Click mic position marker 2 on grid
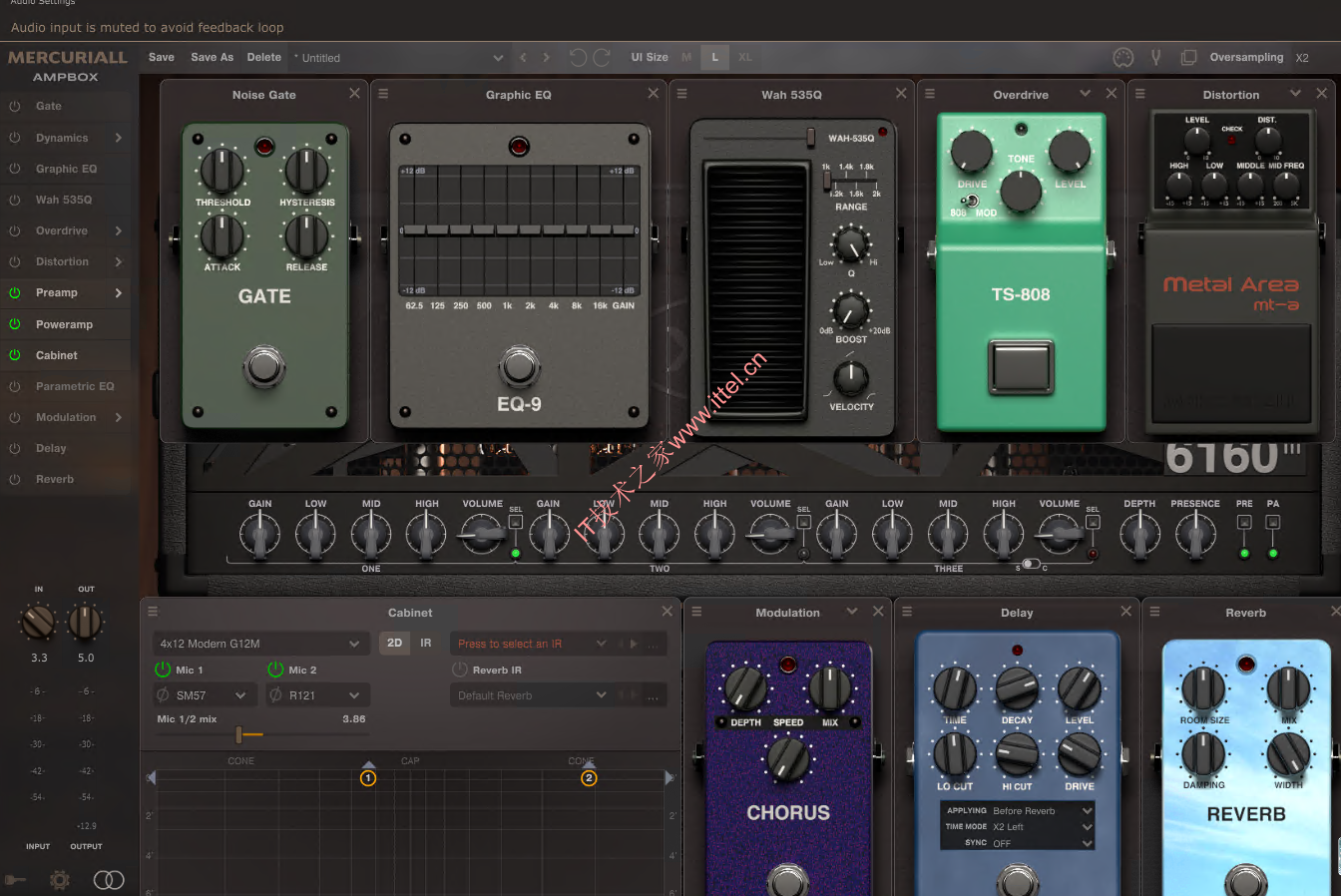This screenshot has width=1341, height=896. [589, 777]
